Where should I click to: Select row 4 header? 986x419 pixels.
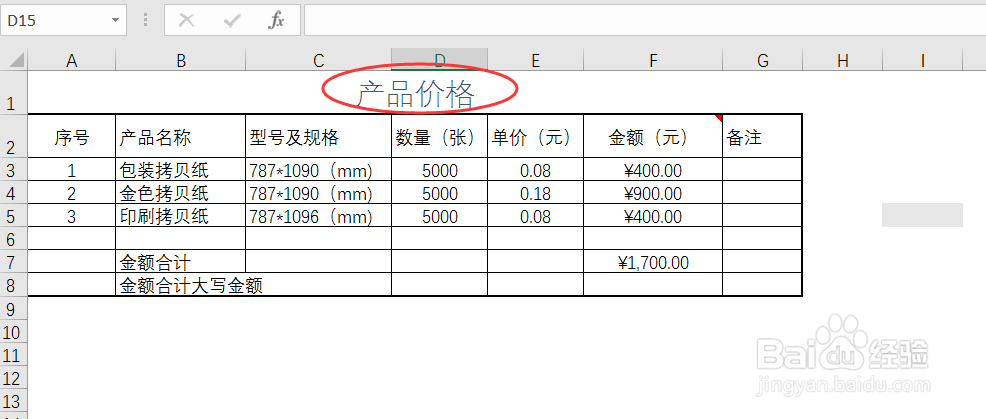tap(14, 193)
